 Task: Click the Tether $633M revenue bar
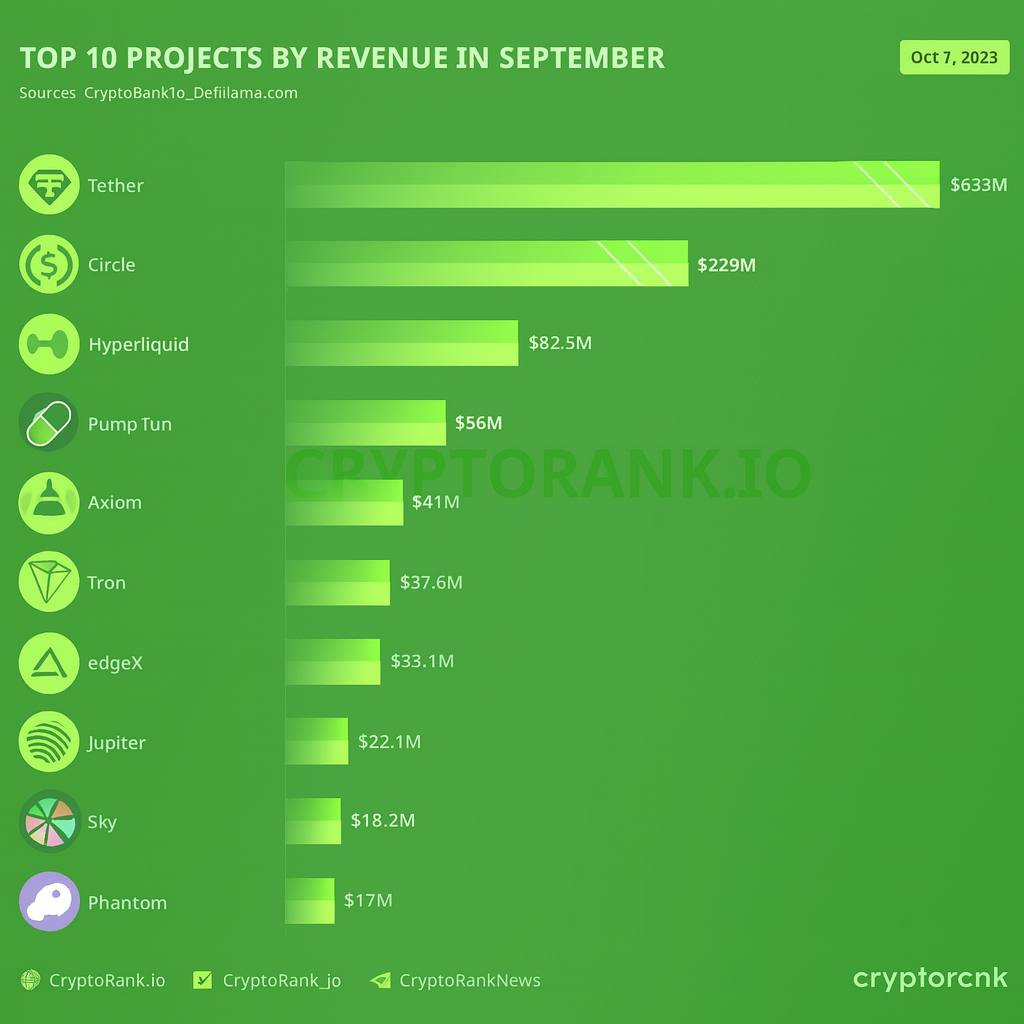[x=612, y=185]
